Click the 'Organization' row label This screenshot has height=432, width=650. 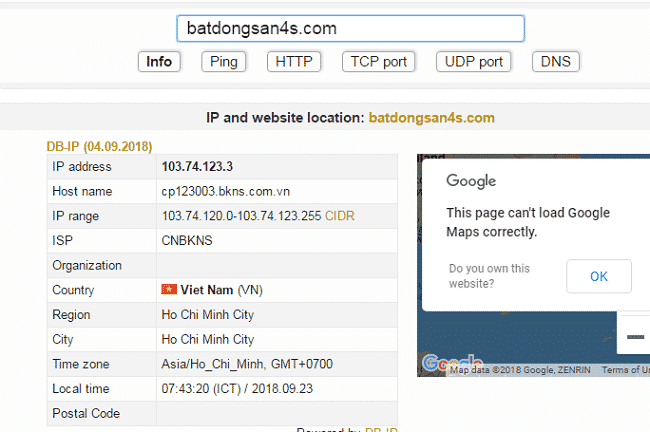pos(87,265)
